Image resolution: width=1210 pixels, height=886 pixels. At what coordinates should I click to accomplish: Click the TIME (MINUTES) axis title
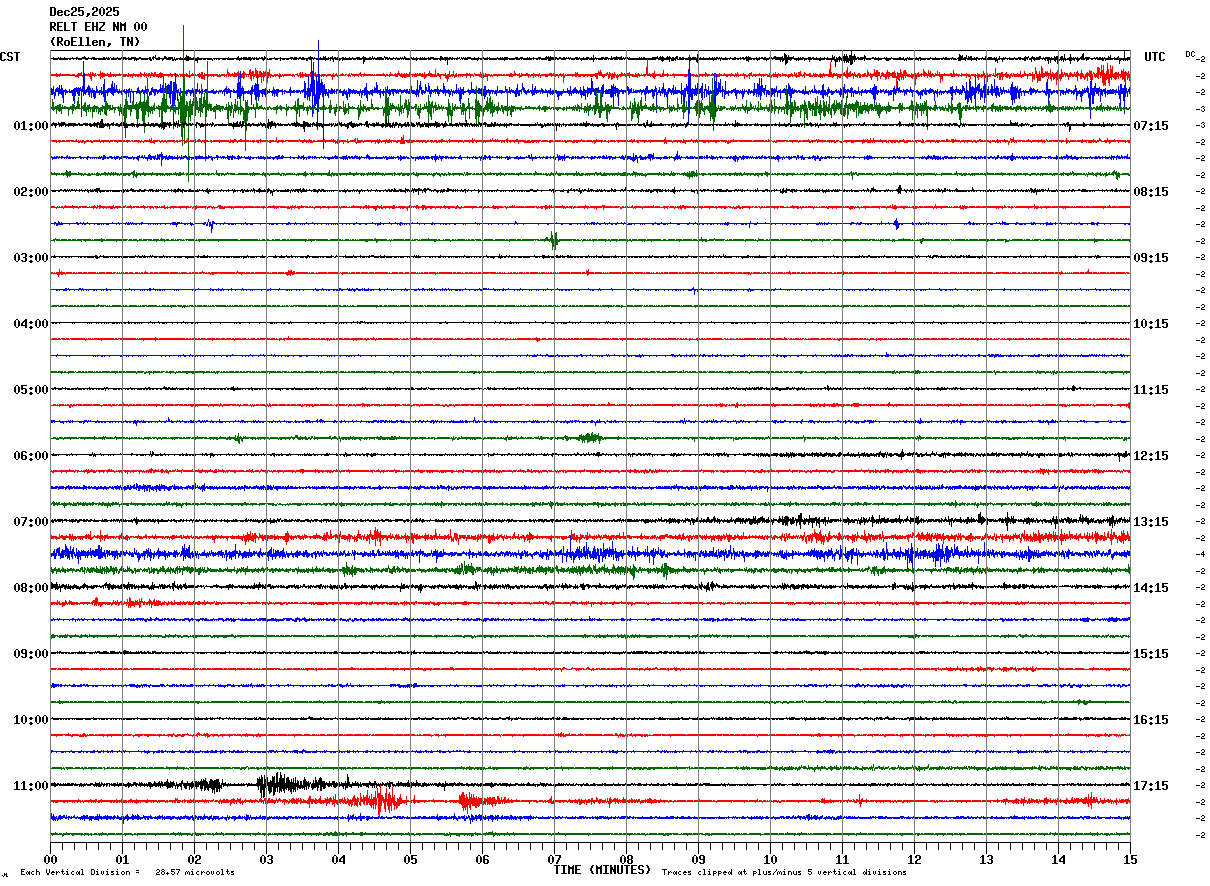(x=602, y=870)
